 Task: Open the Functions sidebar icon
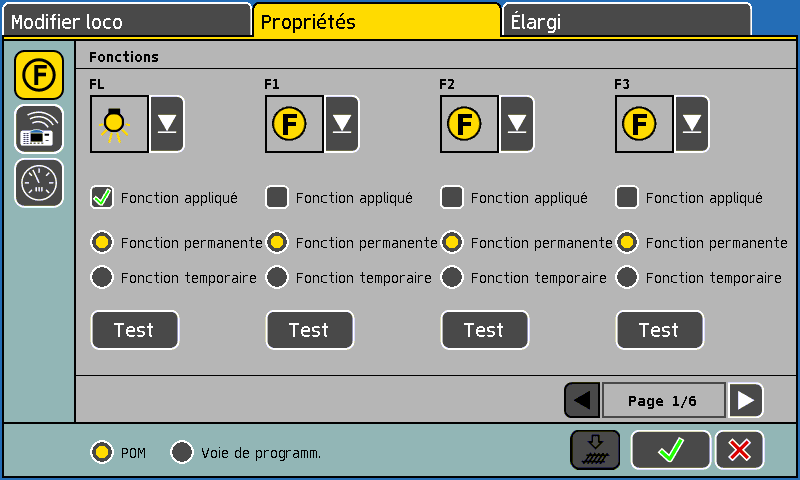pos(39,75)
